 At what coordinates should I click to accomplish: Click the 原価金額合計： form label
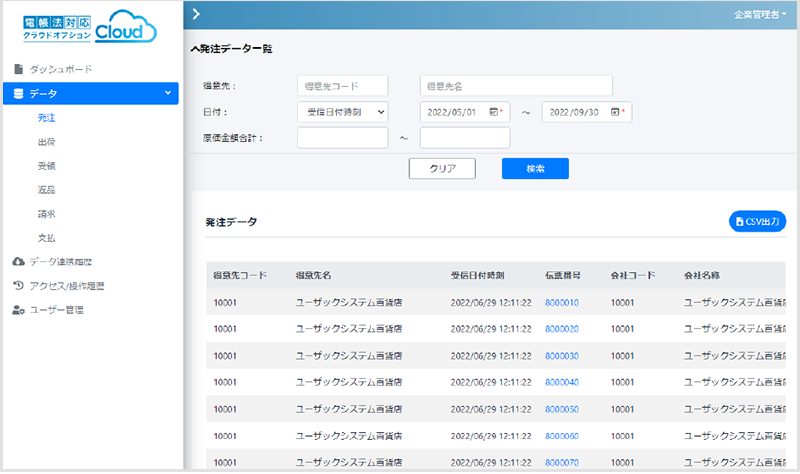tap(233, 138)
